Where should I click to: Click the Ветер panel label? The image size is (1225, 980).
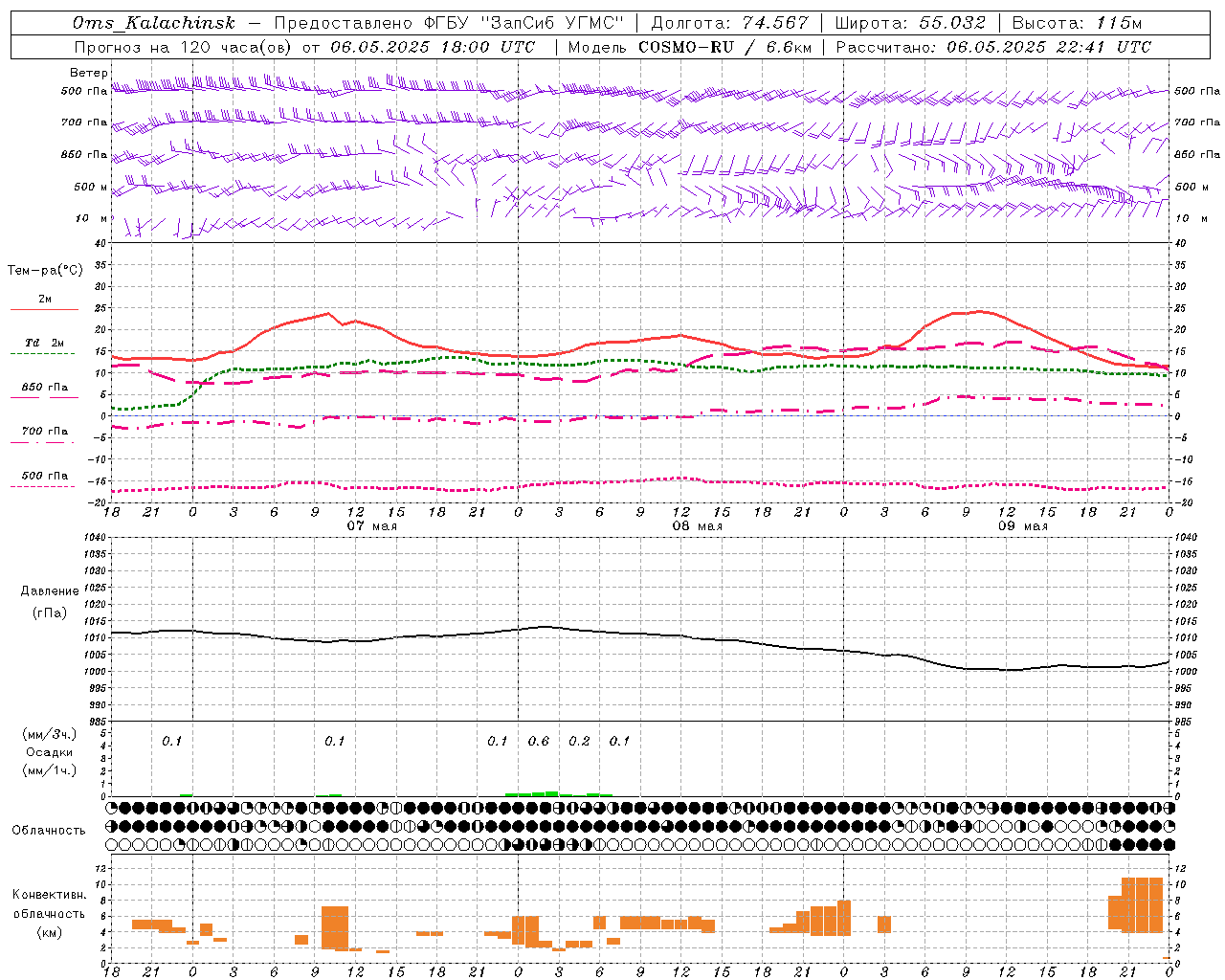89,73
